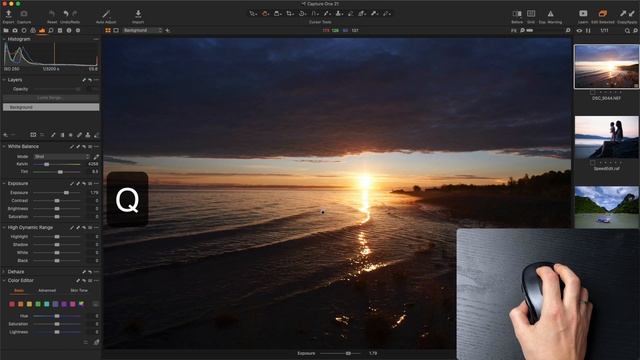Open the Lens tool tab
Screen dimensions: 640x360
pyautogui.click(x=24, y=31)
